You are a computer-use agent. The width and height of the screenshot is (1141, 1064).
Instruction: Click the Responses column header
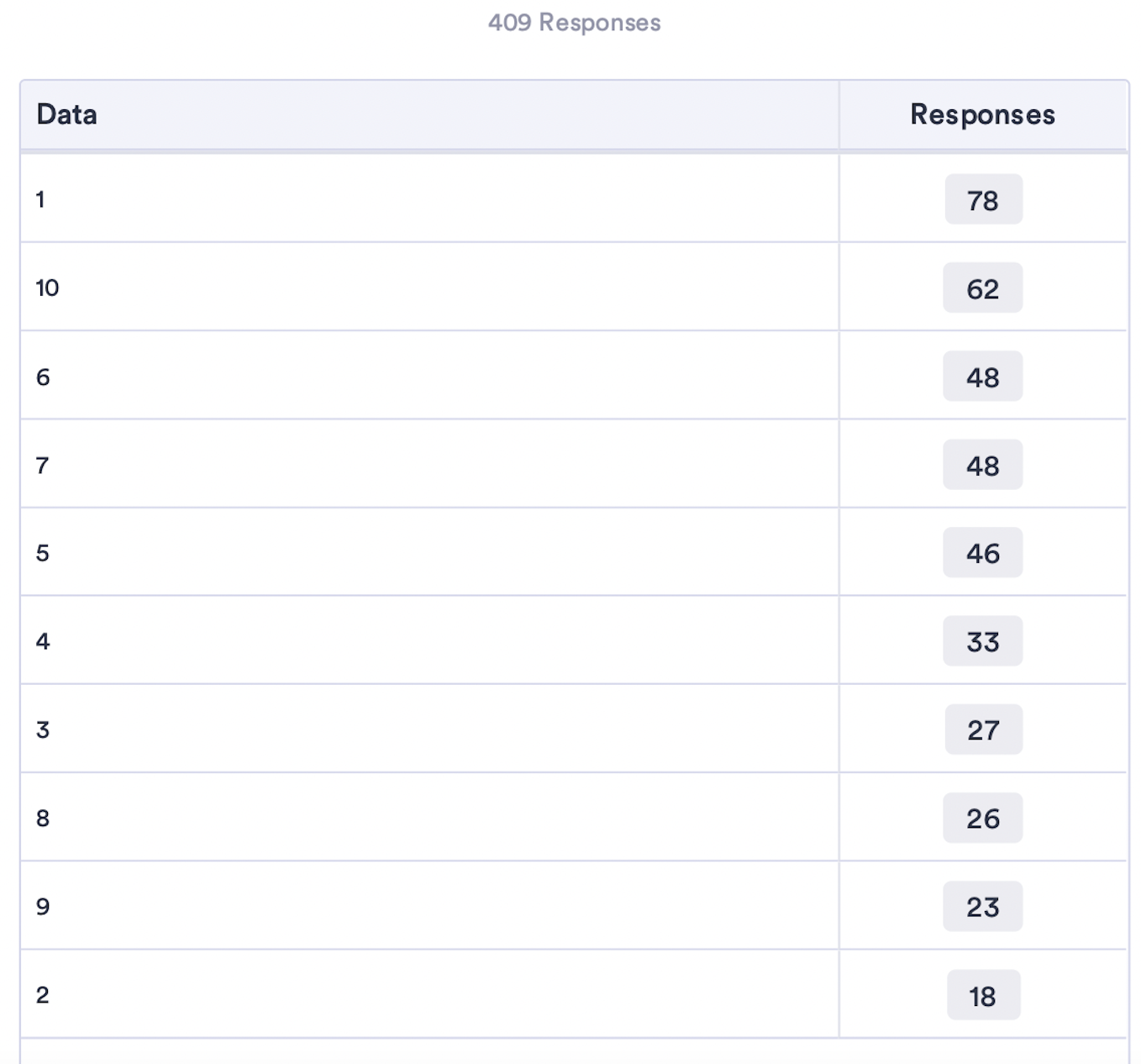(983, 115)
